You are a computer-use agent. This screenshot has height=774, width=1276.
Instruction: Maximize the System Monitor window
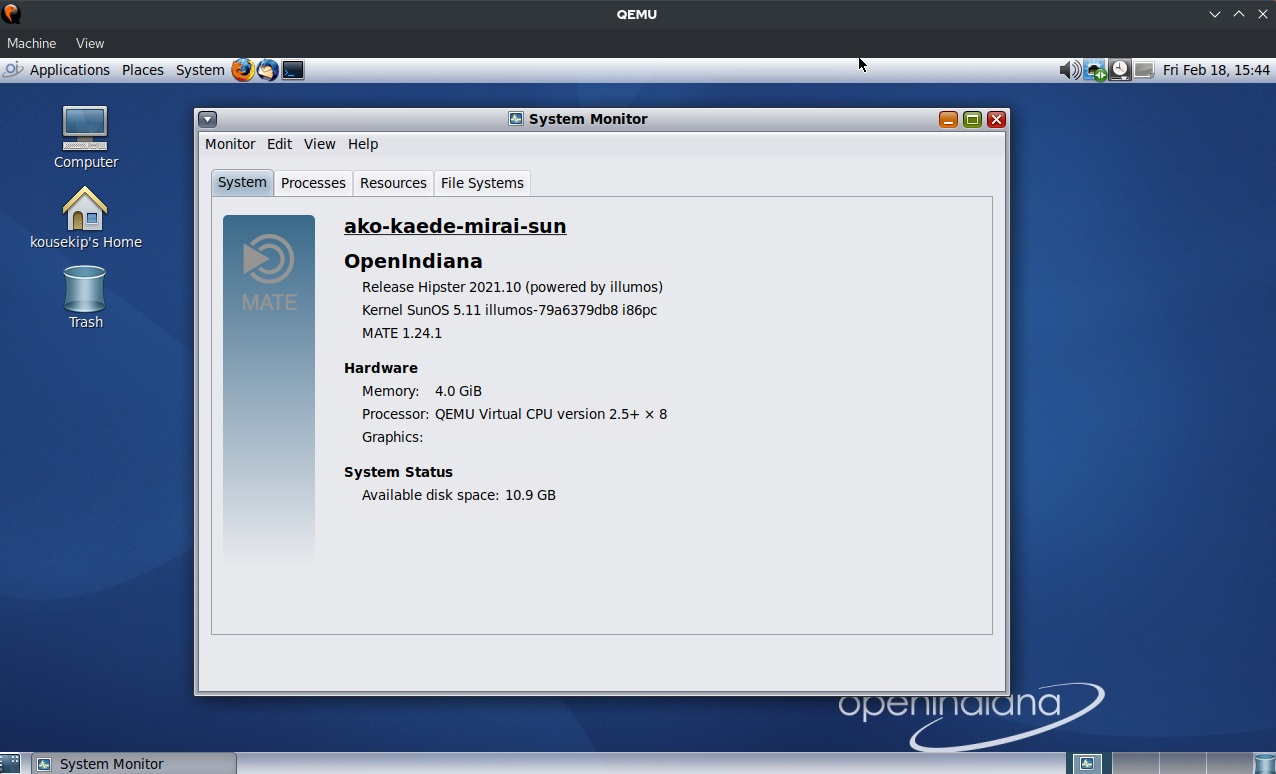972,119
